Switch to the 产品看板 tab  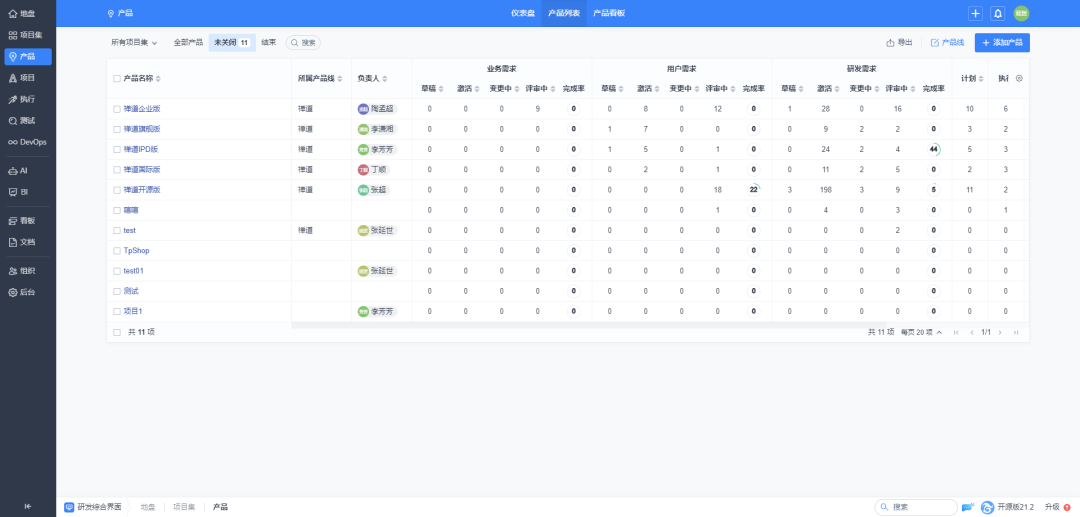[x=609, y=13]
